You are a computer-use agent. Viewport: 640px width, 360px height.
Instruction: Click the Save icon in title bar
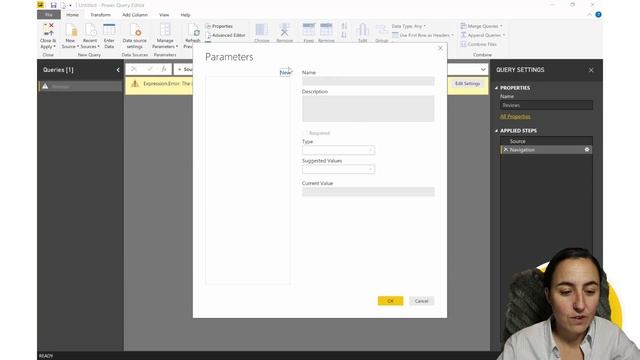tap(53, 5)
